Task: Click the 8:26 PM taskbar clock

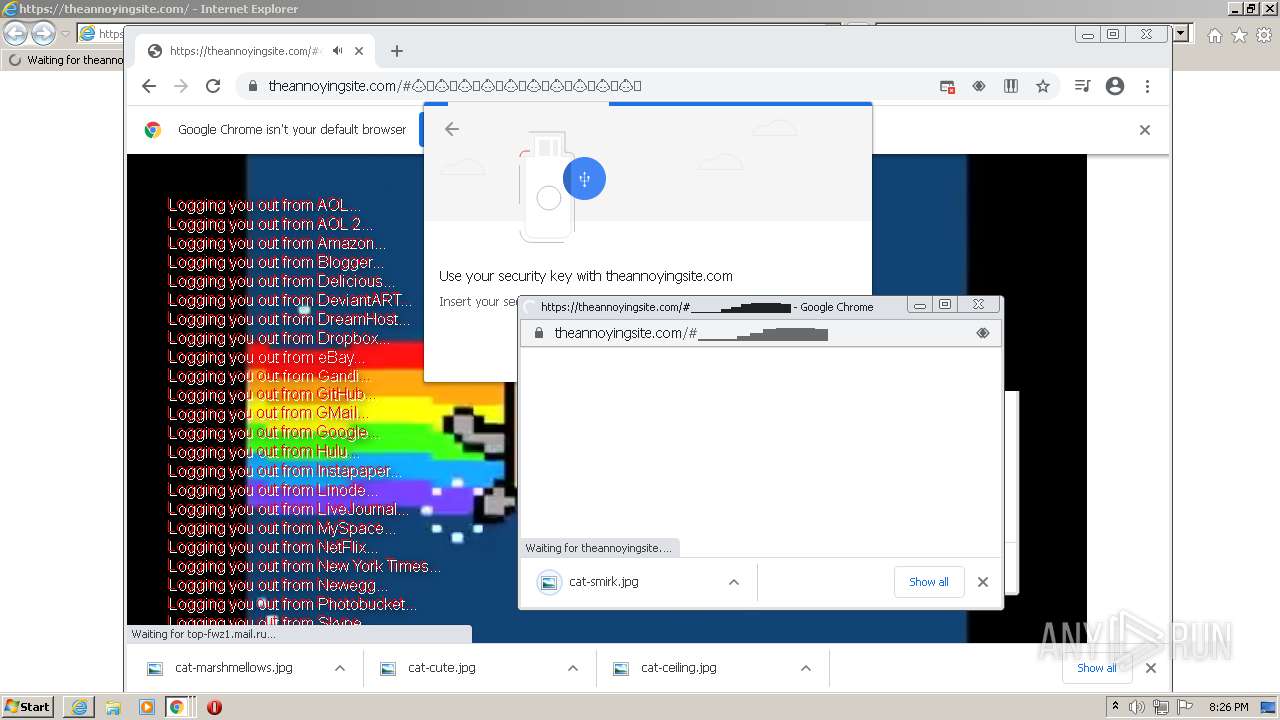Action: [x=1228, y=707]
